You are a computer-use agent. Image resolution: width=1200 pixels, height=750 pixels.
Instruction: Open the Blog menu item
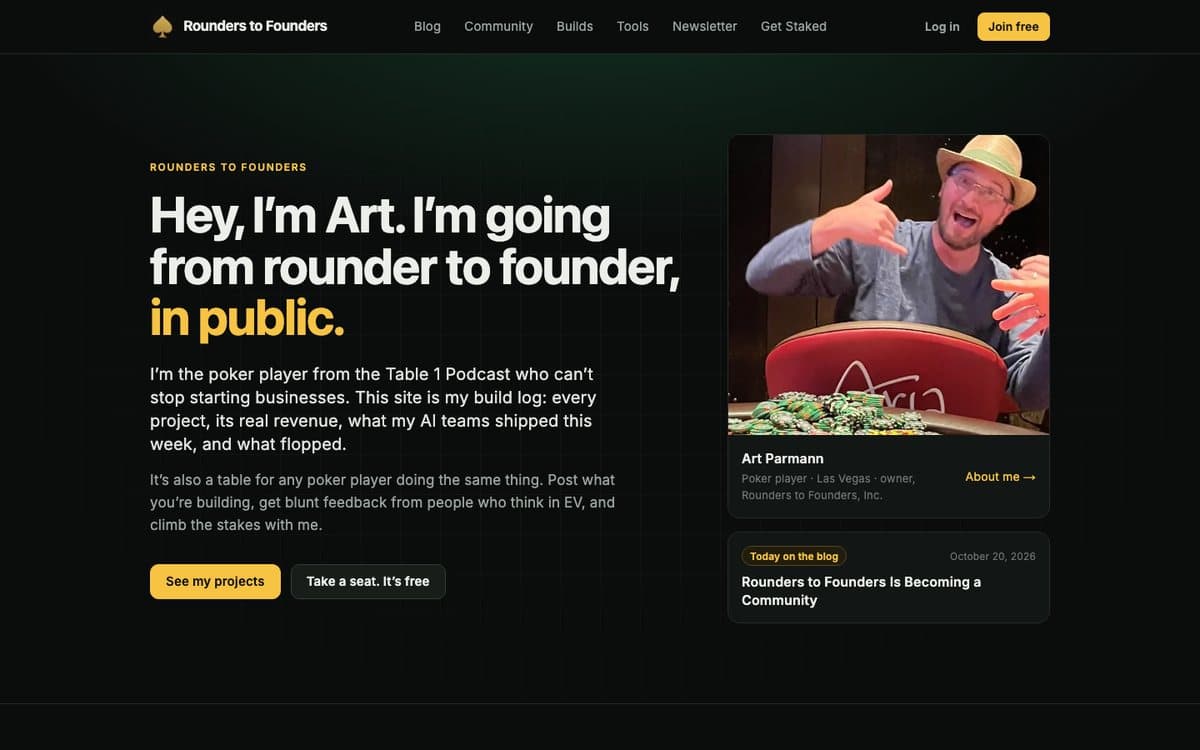[427, 26]
